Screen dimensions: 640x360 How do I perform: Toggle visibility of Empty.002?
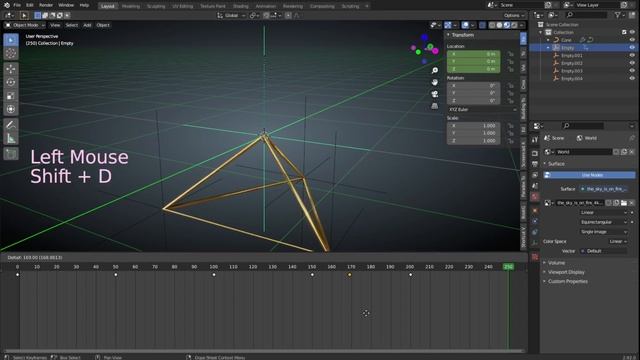click(632, 63)
